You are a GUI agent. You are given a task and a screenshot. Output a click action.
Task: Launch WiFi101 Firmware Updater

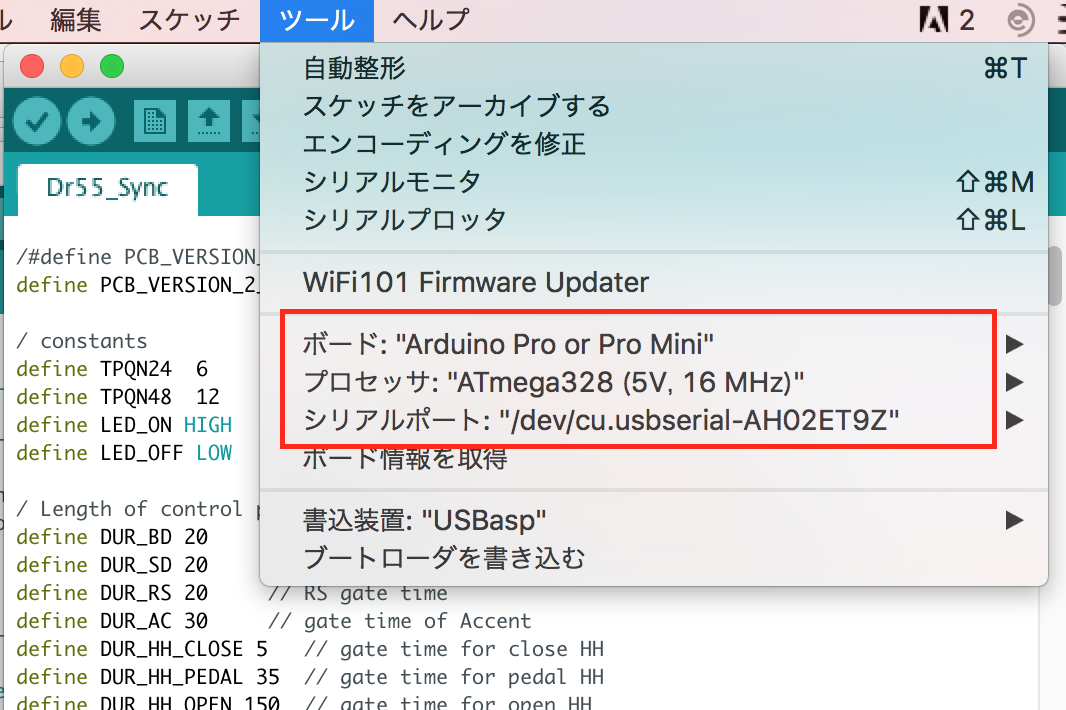tap(653, 283)
